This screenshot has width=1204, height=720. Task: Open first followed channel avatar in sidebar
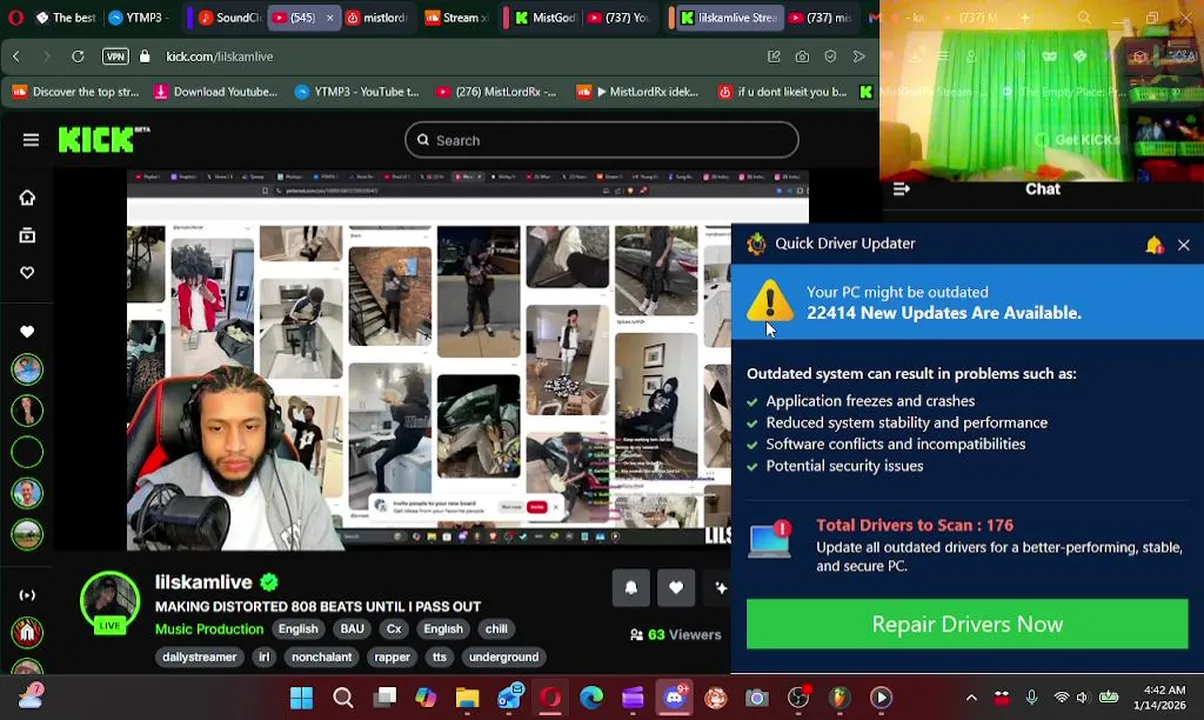click(27, 370)
